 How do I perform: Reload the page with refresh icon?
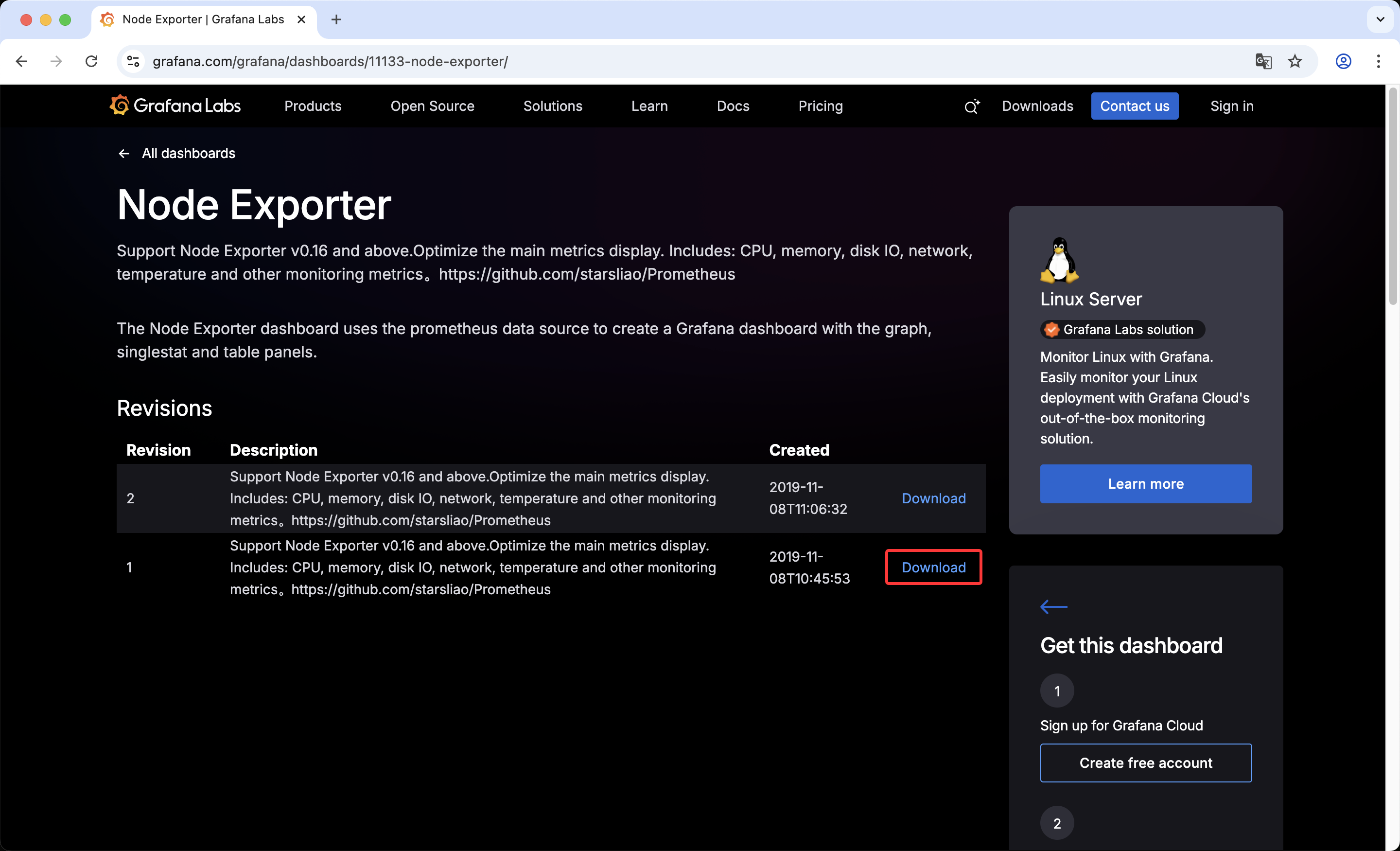point(91,61)
